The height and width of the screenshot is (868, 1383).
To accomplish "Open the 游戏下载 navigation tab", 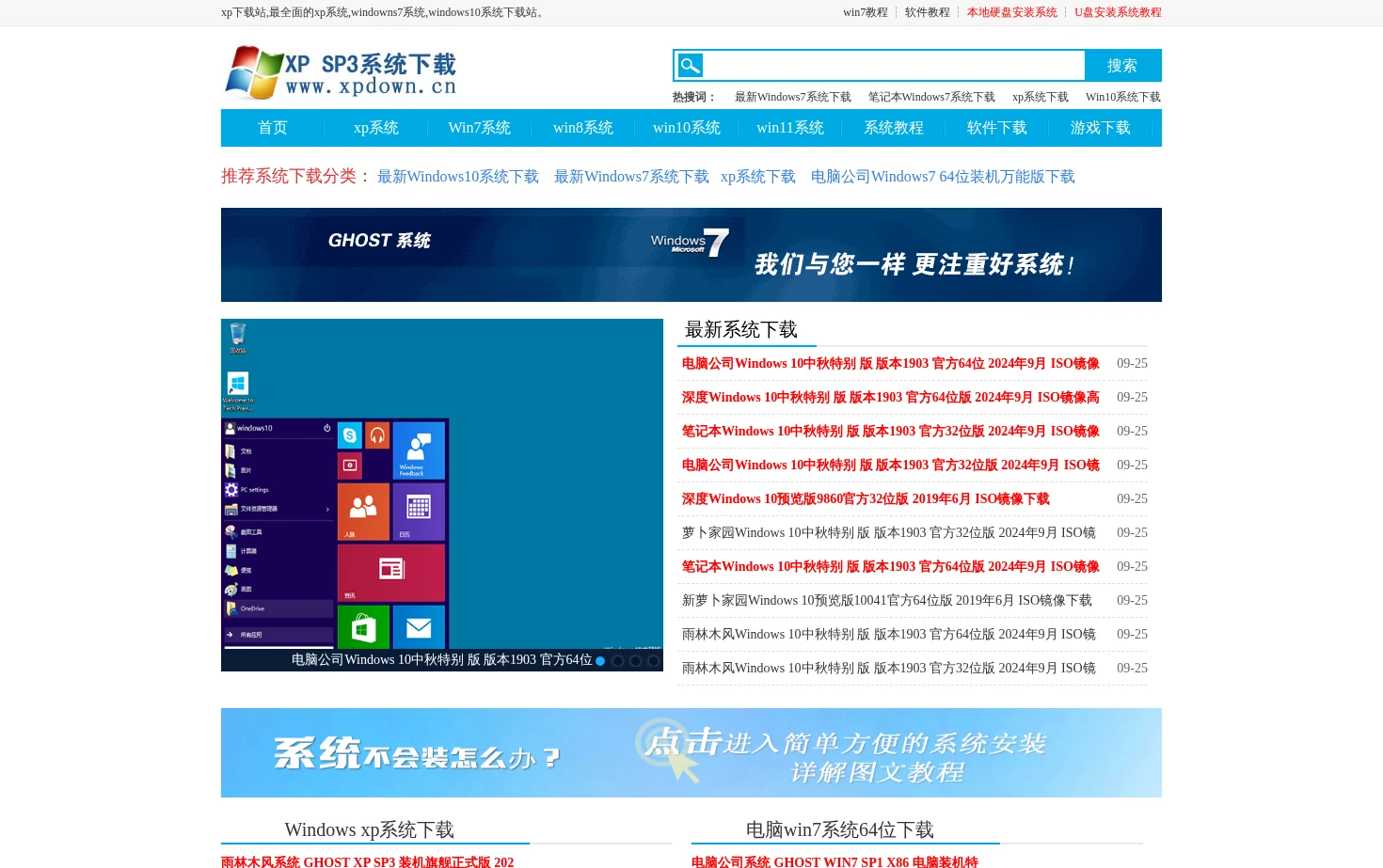I will (1101, 128).
